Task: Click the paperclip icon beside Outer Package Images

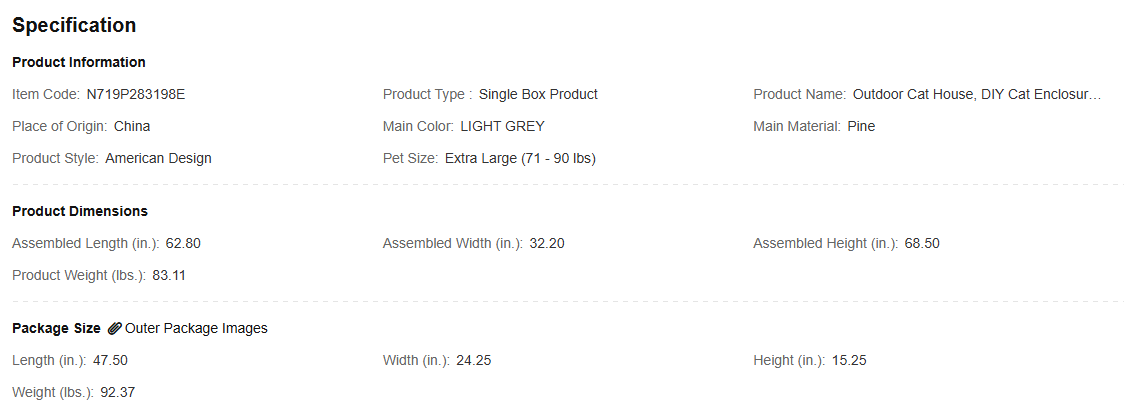Action: coord(114,329)
